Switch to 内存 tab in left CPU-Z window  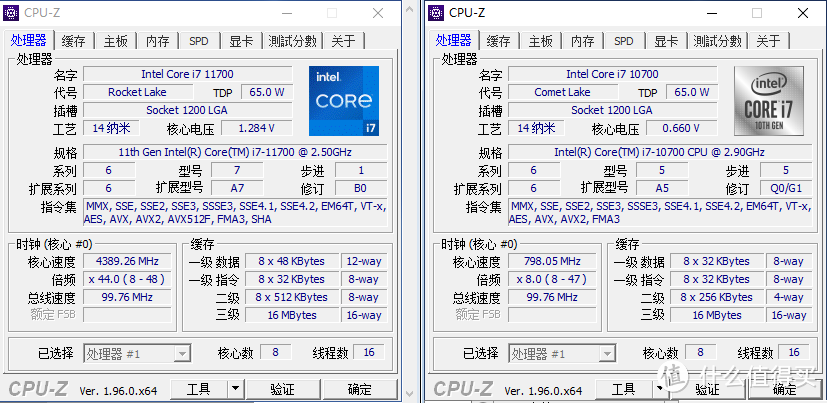[x=158, y=41]
